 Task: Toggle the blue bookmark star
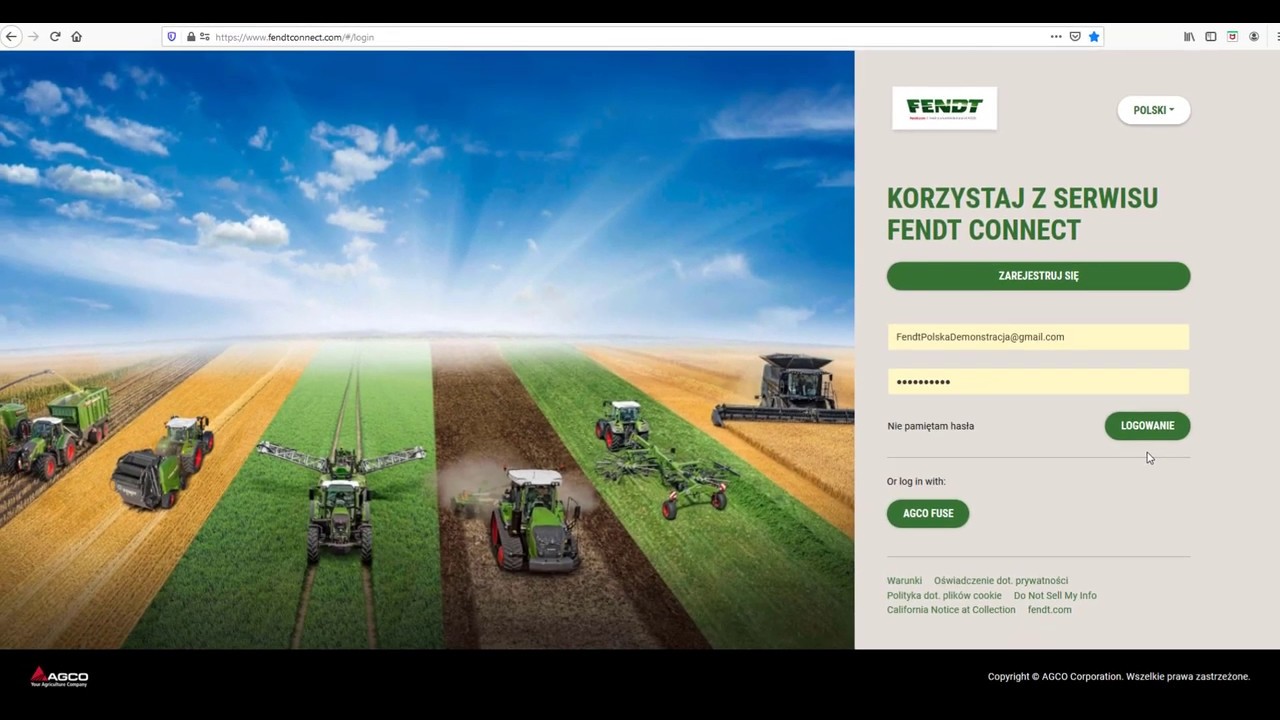pos(1094,37)
